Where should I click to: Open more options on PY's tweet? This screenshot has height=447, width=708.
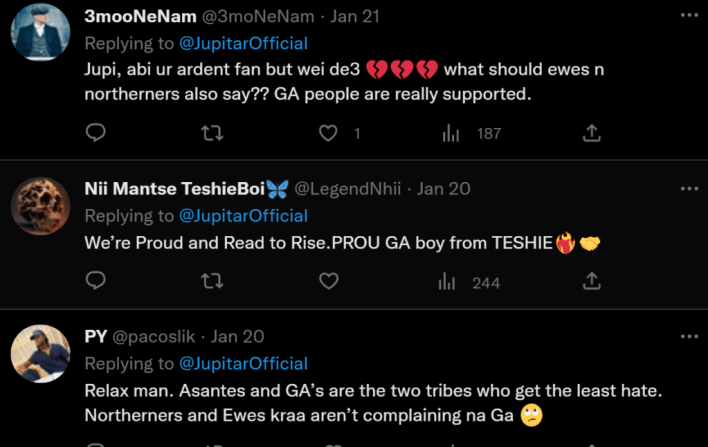point(689,336)
